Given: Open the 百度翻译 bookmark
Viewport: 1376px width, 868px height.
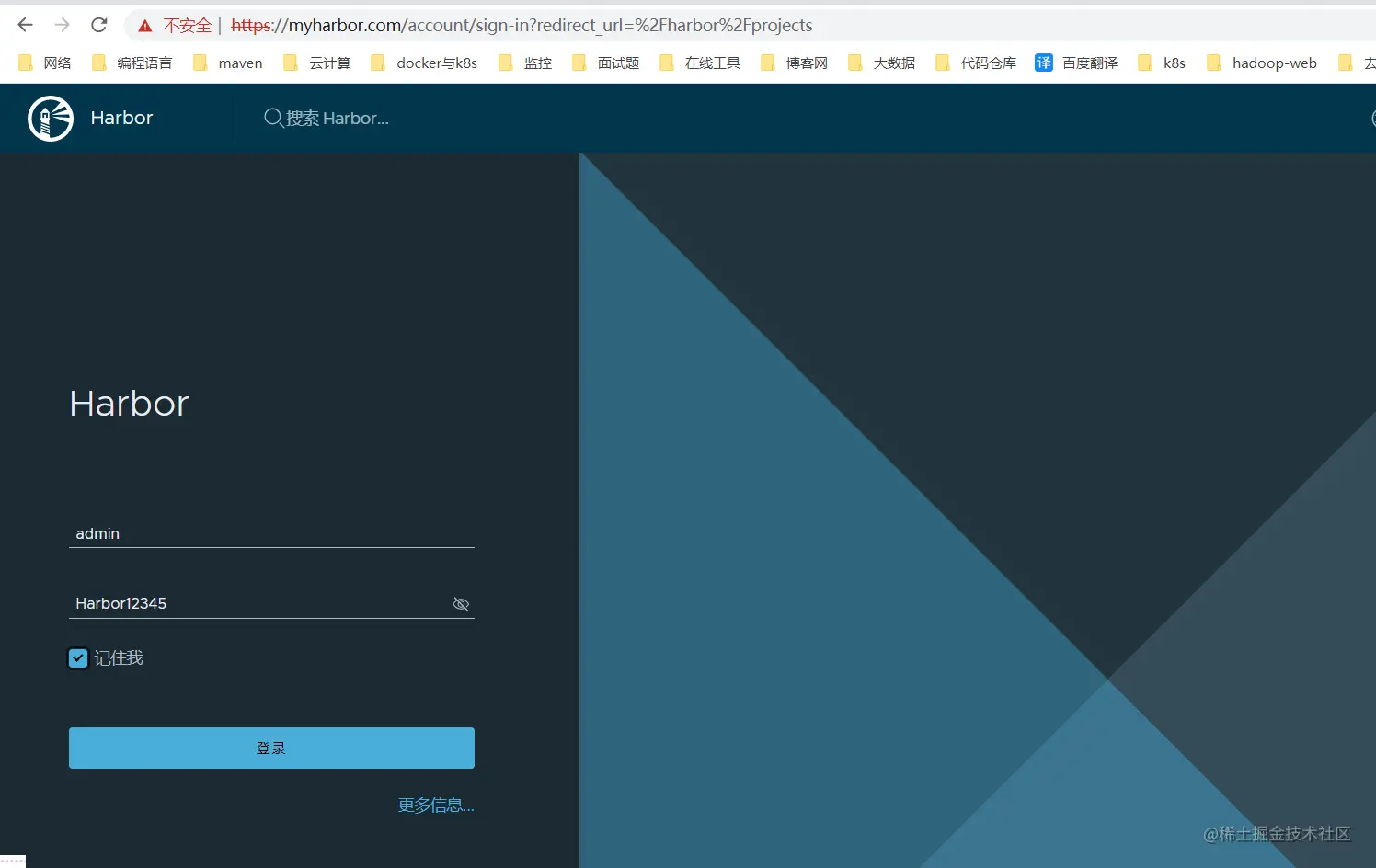Looking at the screenshot, I should 1076,63.
